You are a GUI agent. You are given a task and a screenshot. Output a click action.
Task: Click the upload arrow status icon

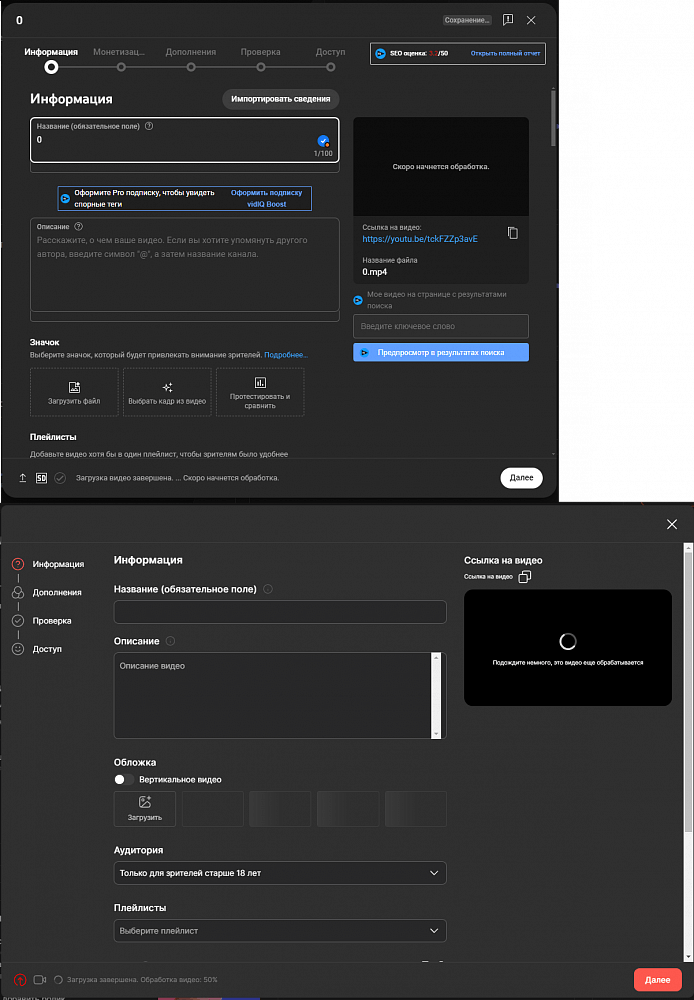click(22, 478)
